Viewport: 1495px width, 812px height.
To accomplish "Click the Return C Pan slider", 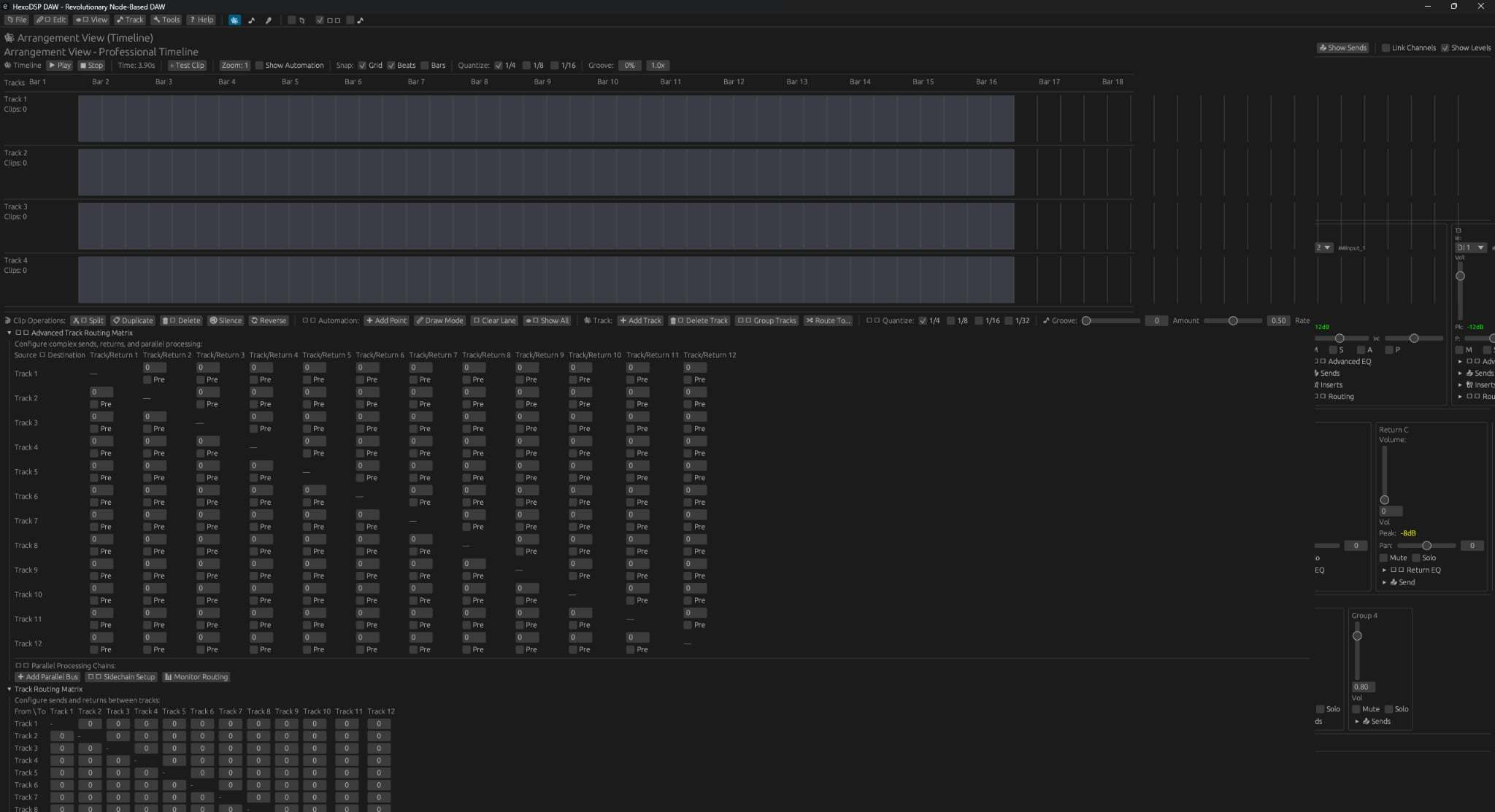I will [1426, 546].
